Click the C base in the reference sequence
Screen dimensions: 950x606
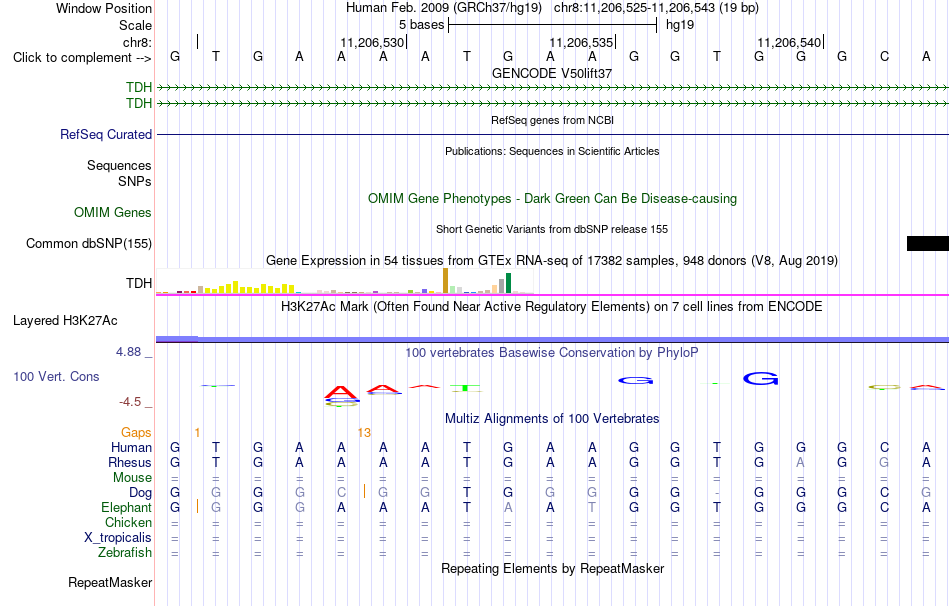[x=885, y=57]
